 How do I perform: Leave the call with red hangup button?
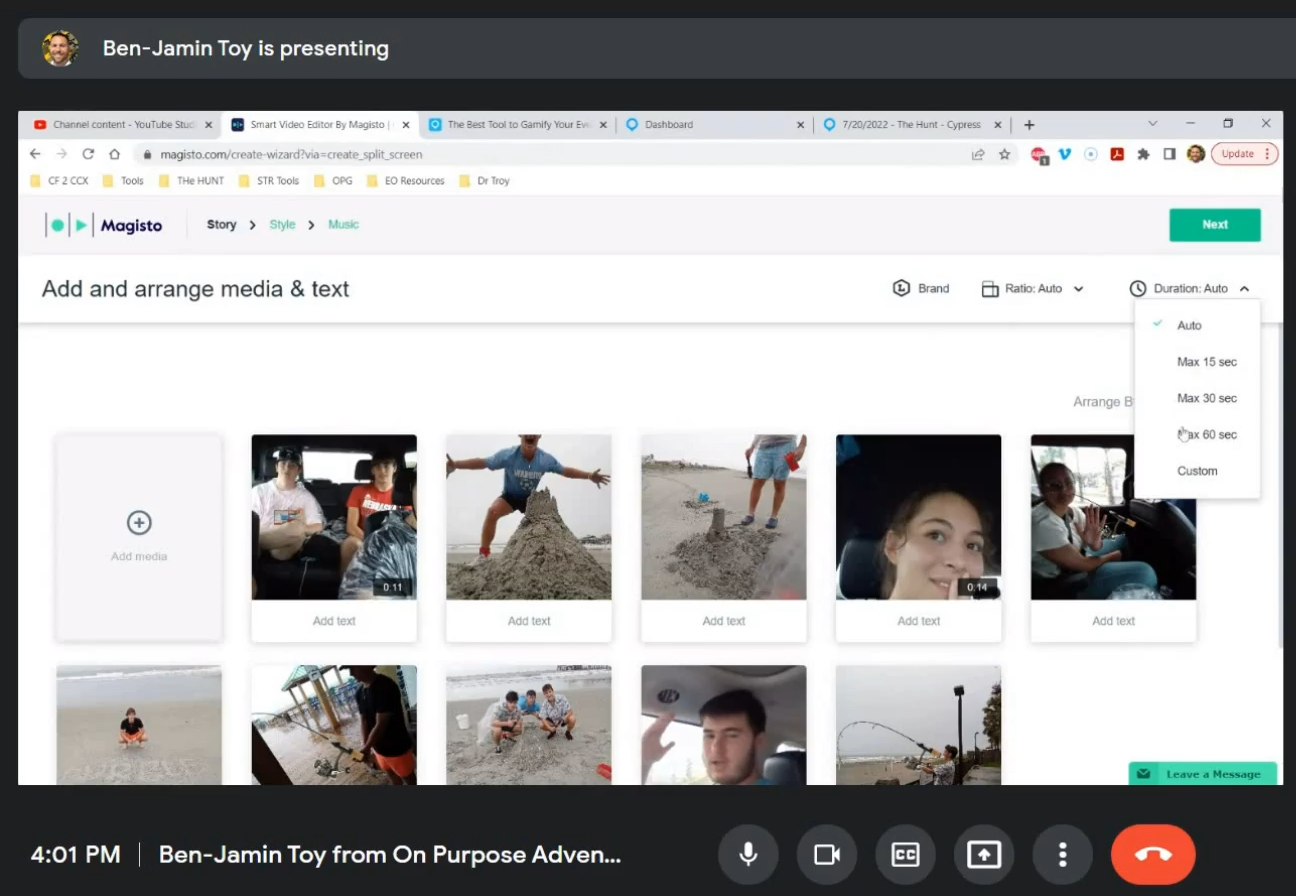[x=1153, y=855]
